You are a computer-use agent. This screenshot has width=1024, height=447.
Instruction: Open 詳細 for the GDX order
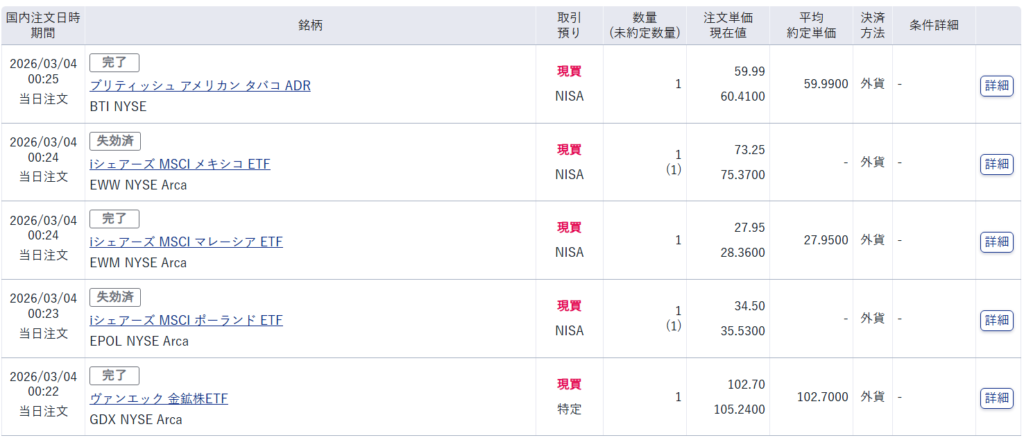pos(996,397)
